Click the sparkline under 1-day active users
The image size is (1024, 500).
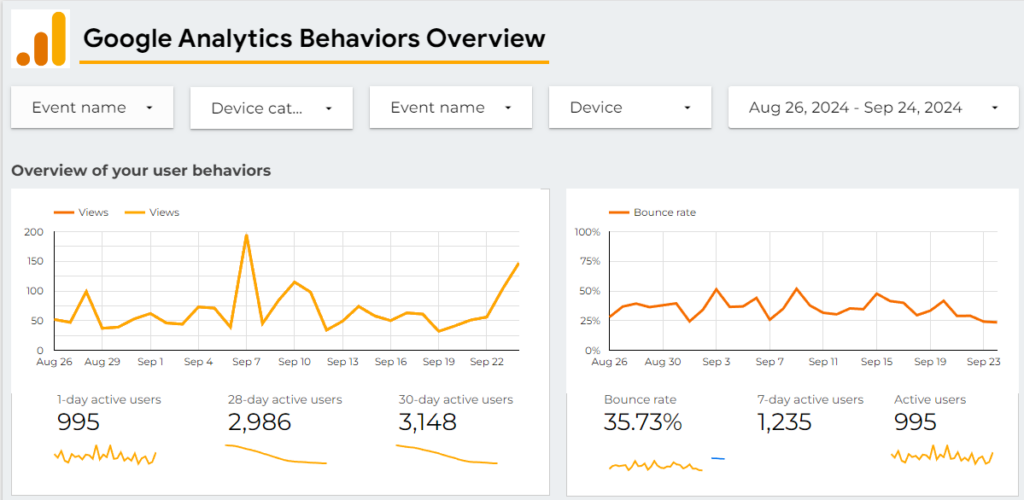pyautogui.click(x=105, y=455)
